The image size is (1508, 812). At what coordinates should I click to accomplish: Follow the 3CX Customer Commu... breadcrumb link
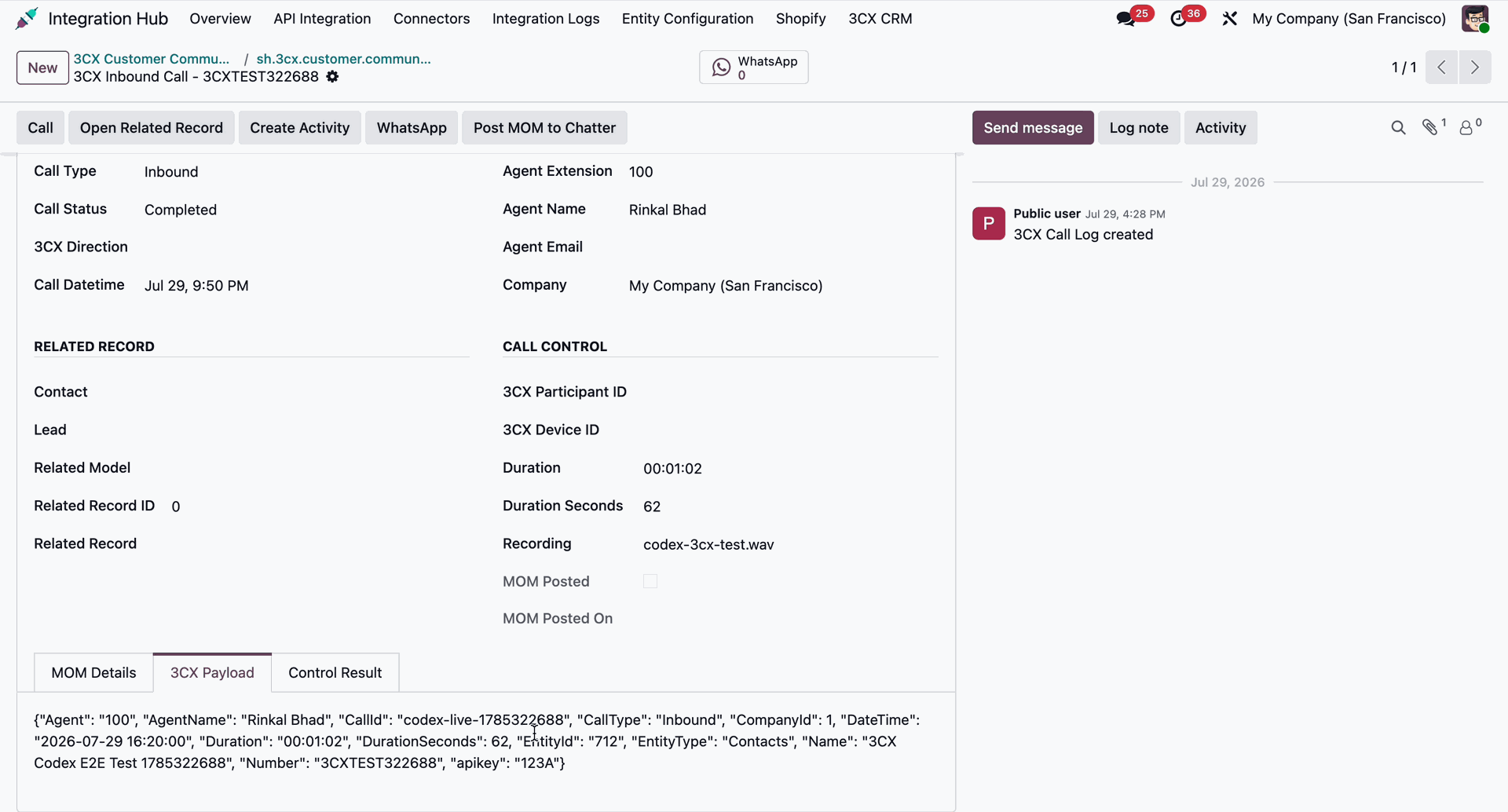[x=152, y=59]
